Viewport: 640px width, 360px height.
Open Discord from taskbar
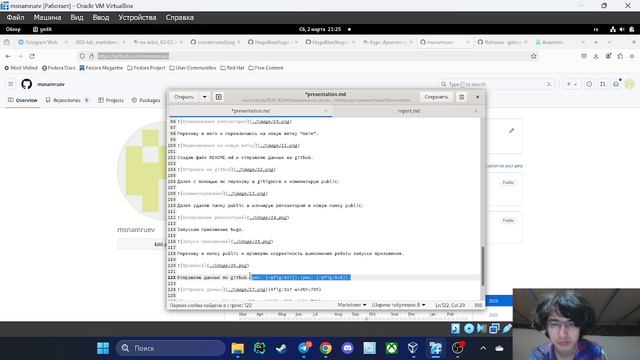point(348,348)
